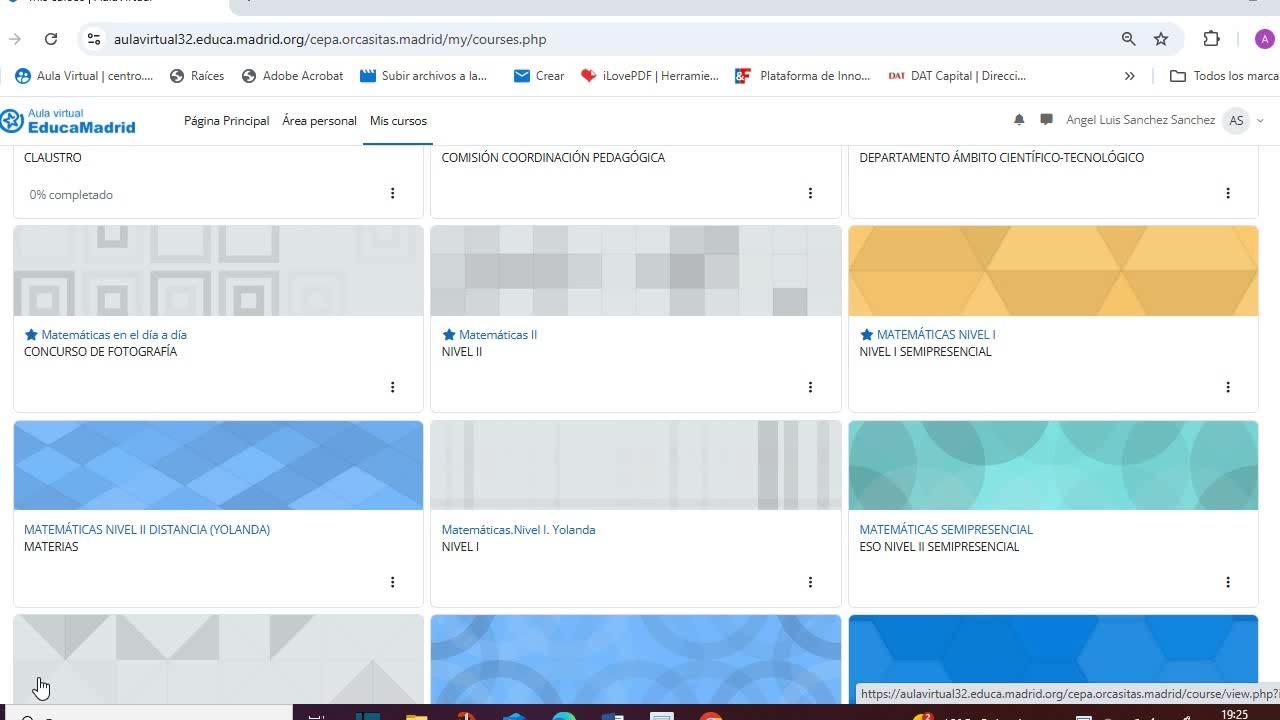
Task: Bookmark this page with the star icon
Action: [x=1161, y=39]
